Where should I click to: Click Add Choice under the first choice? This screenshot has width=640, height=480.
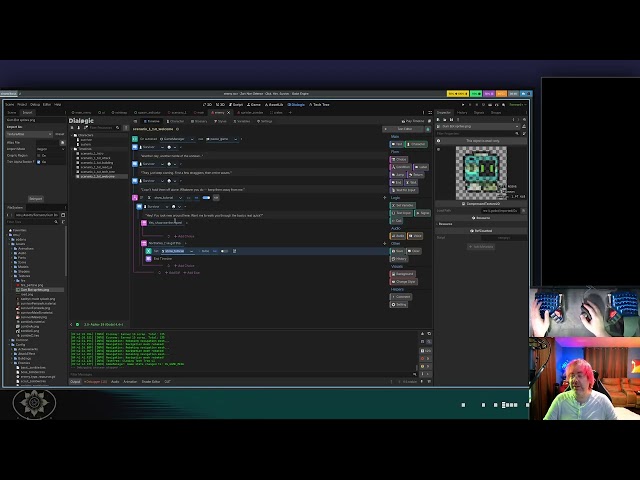point(184,236)
